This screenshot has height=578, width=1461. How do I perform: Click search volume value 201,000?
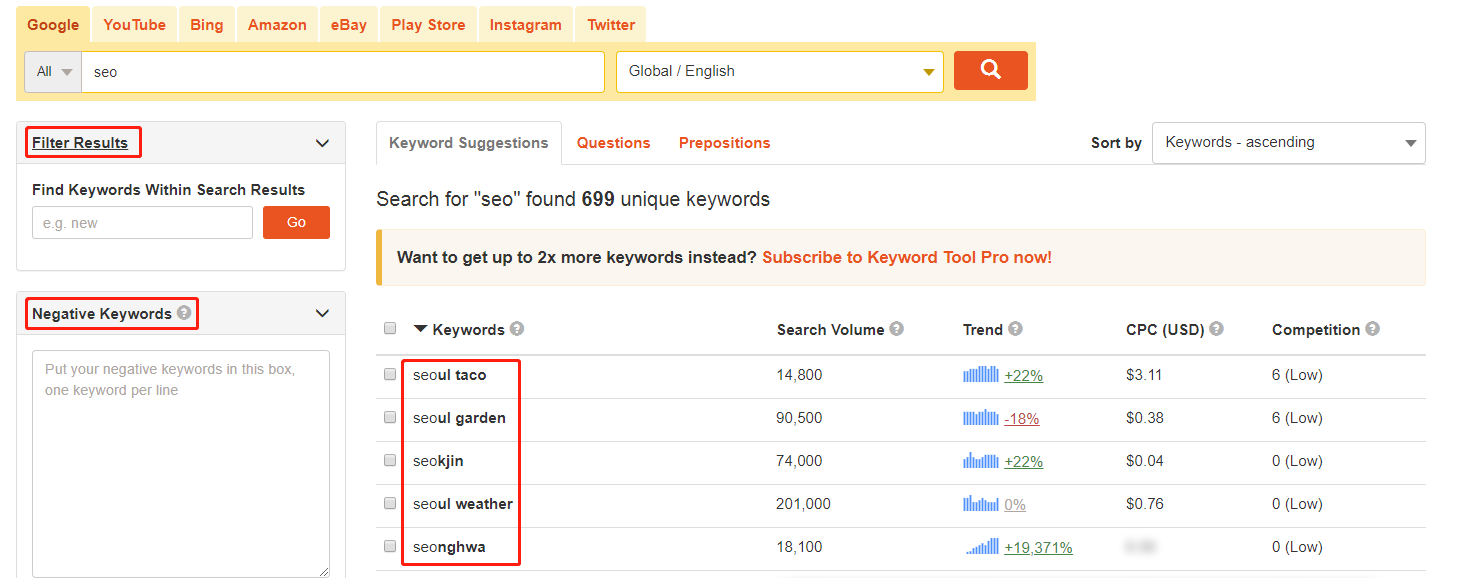pyautogui.click(x=803, y=504)
